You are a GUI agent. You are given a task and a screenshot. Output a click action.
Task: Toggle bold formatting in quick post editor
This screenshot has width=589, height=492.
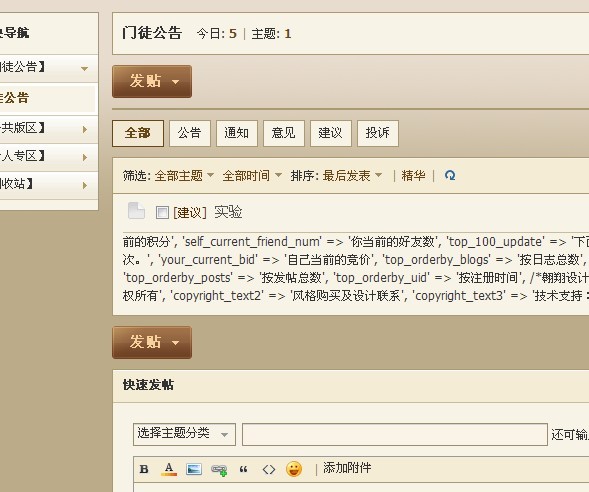pyautogui.click(x=144, y=469)
